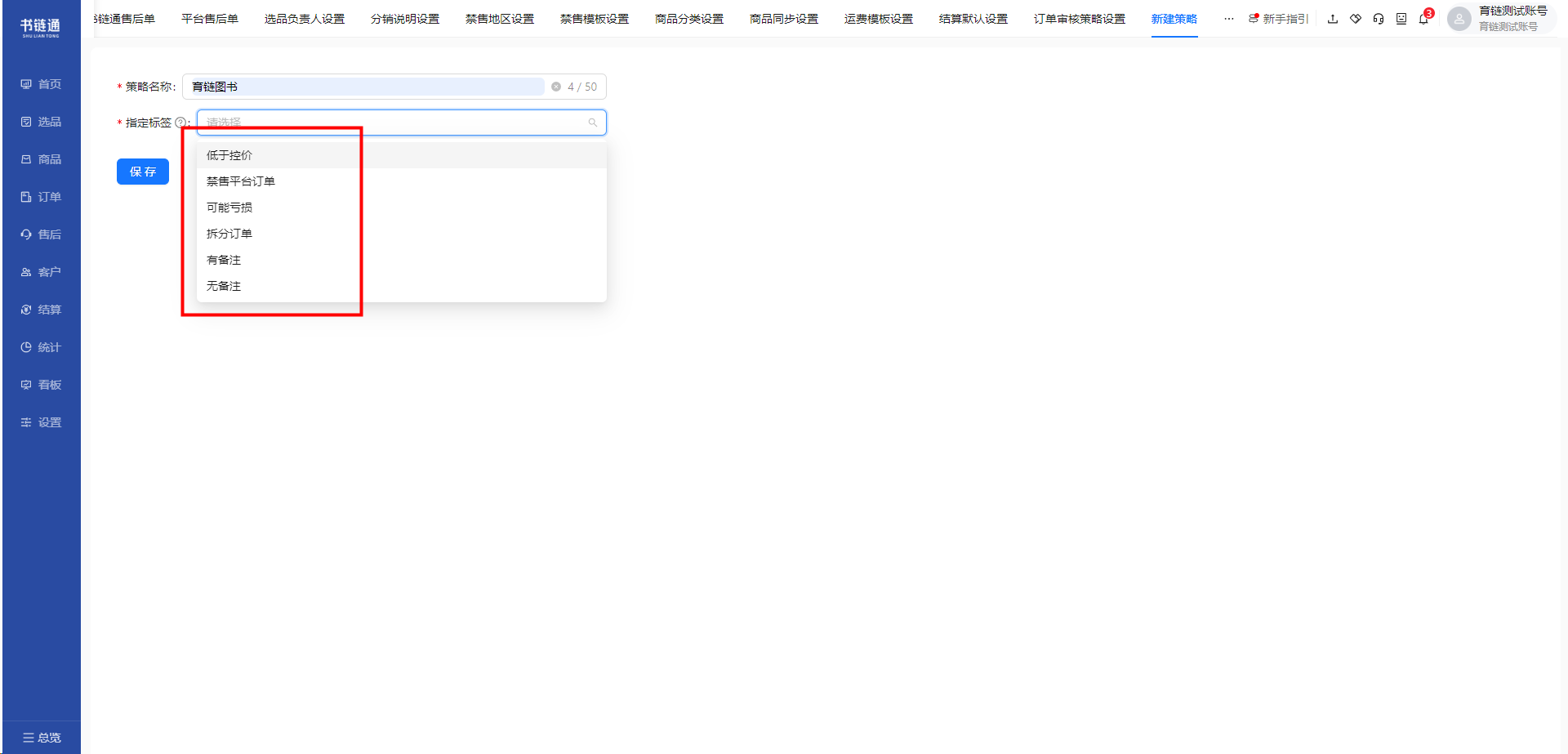
Task: Open the 客户 sidebar section
Action: [x=41, y=272]
